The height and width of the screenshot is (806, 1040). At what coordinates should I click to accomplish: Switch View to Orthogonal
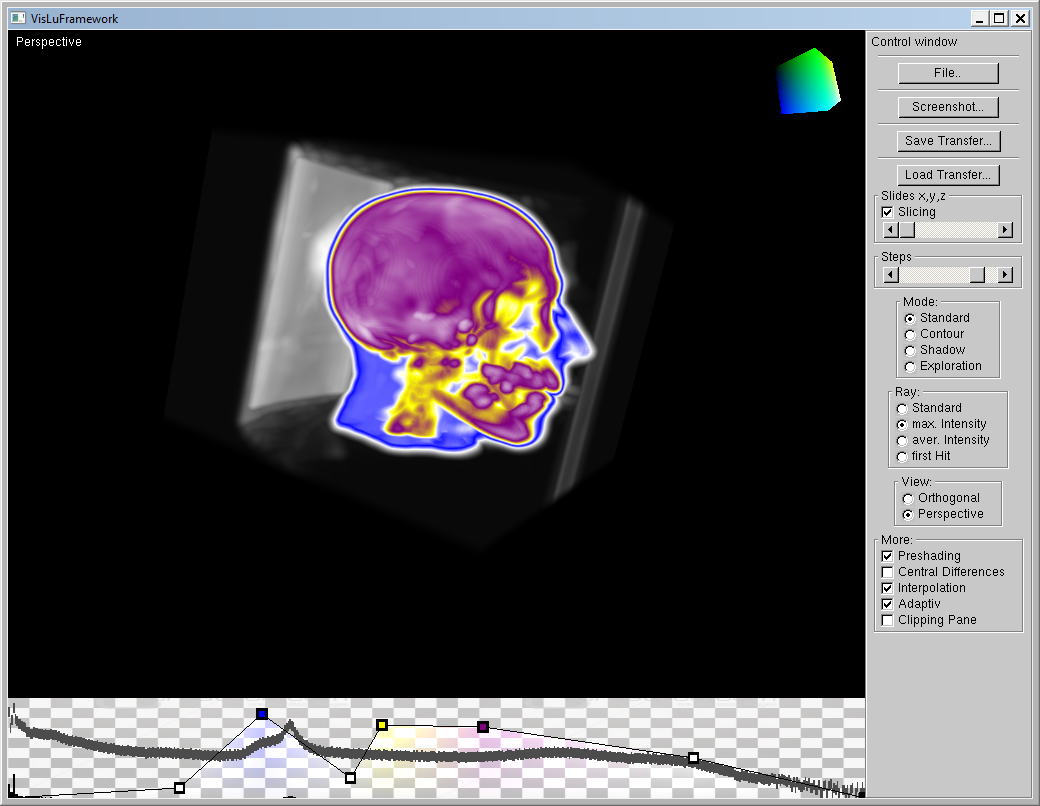[x=908, y=497]
